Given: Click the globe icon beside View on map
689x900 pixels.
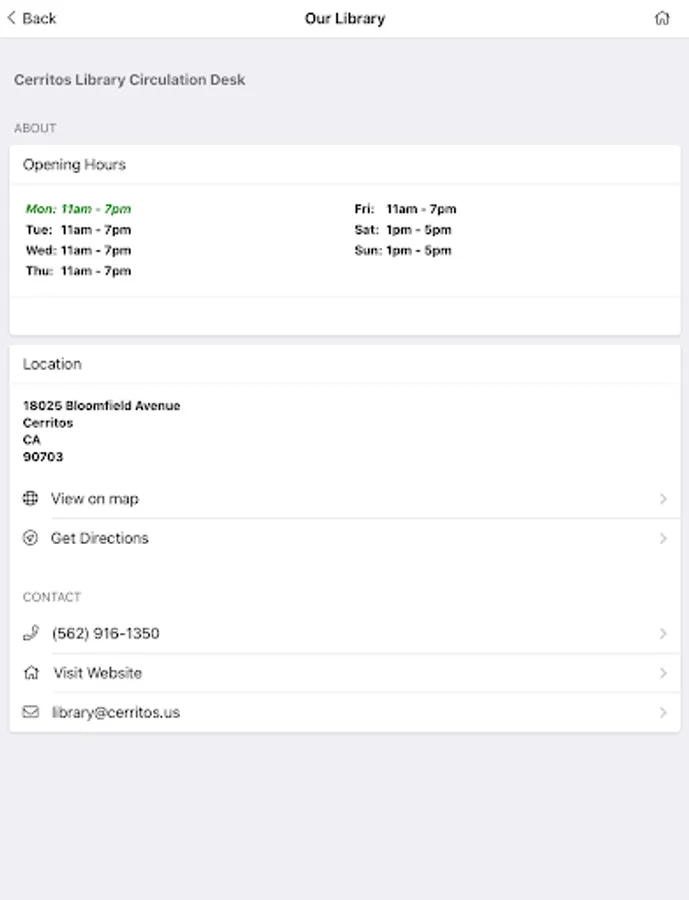Looking at the screenshot, I should tap(30, 499).
